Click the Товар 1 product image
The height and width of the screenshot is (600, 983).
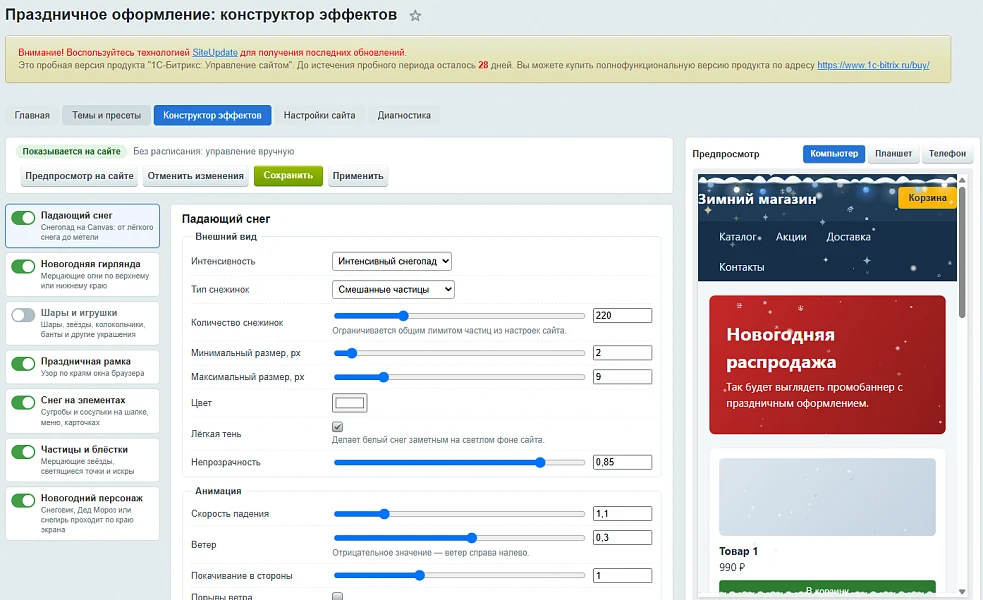pos(828,497)
